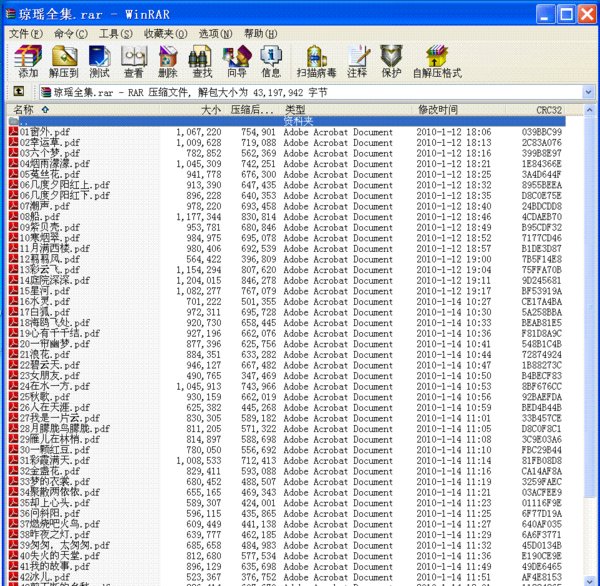Select file 28月朦胧鸟朦胧.pdf
This screenshot has width=600, height=586.
pos(65,428)
